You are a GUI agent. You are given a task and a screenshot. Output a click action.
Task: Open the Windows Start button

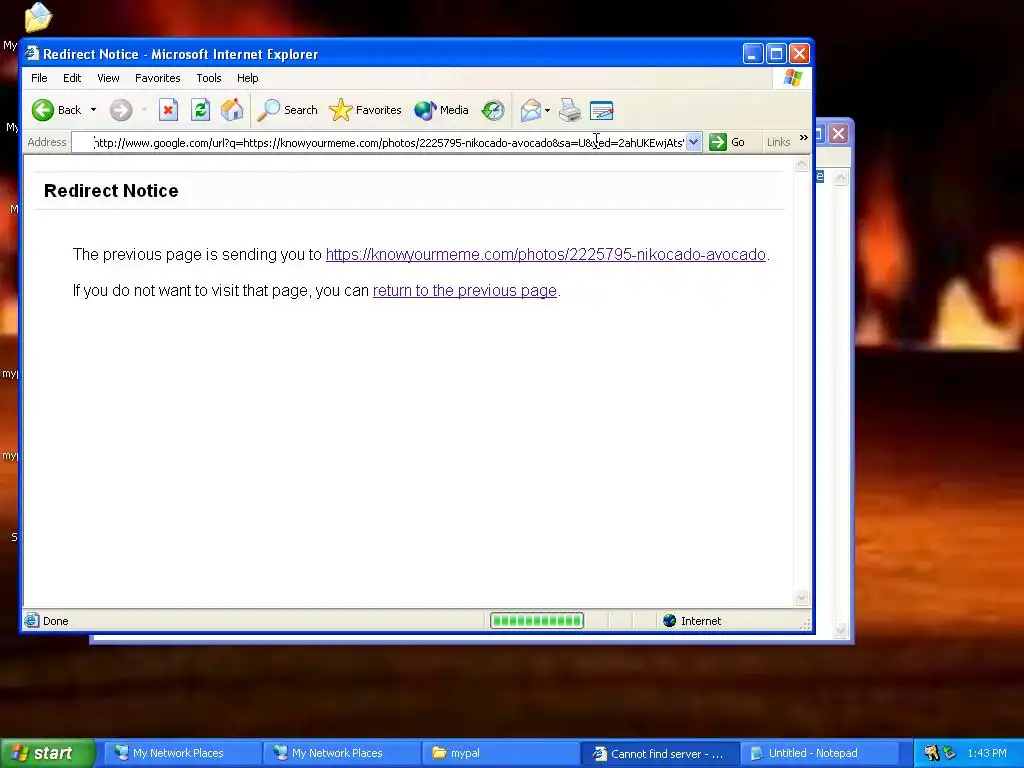48,753
